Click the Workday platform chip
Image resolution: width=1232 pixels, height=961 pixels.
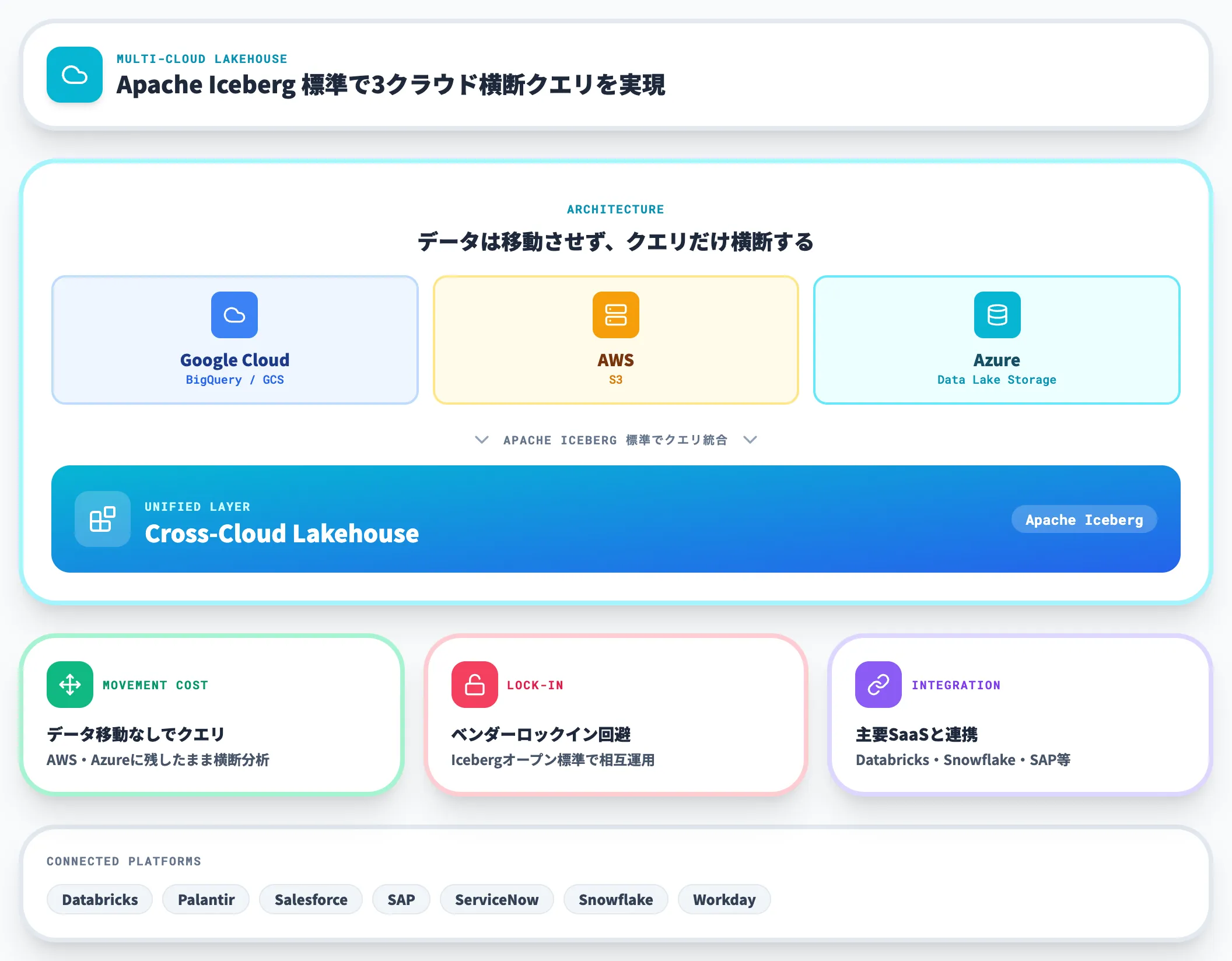(724, 900)
